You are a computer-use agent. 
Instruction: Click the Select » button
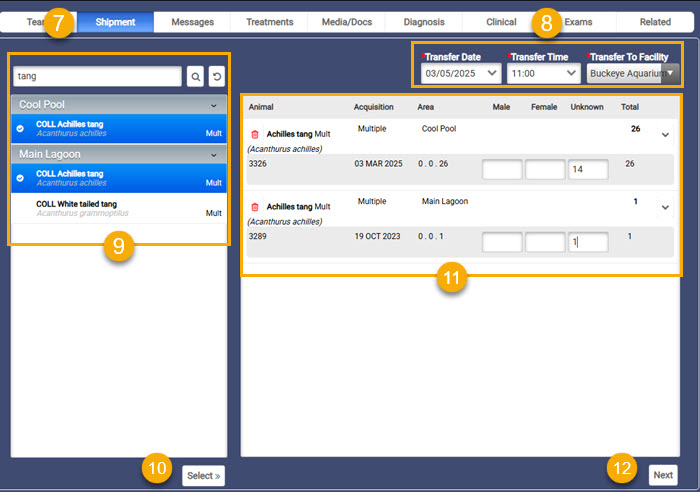[204, 475]
